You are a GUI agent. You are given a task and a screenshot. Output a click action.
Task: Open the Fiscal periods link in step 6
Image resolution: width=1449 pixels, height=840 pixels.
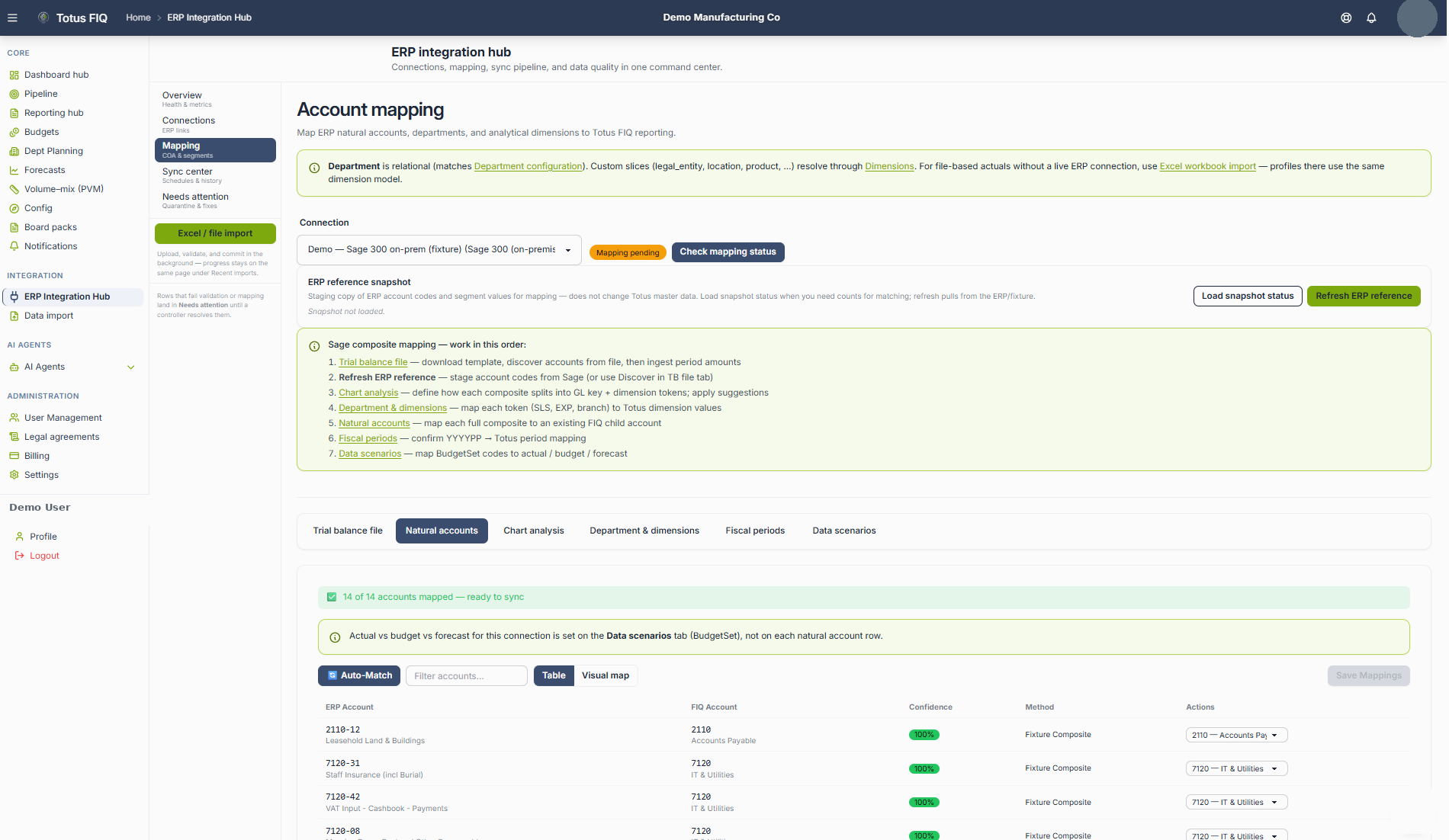pos(368,438)
